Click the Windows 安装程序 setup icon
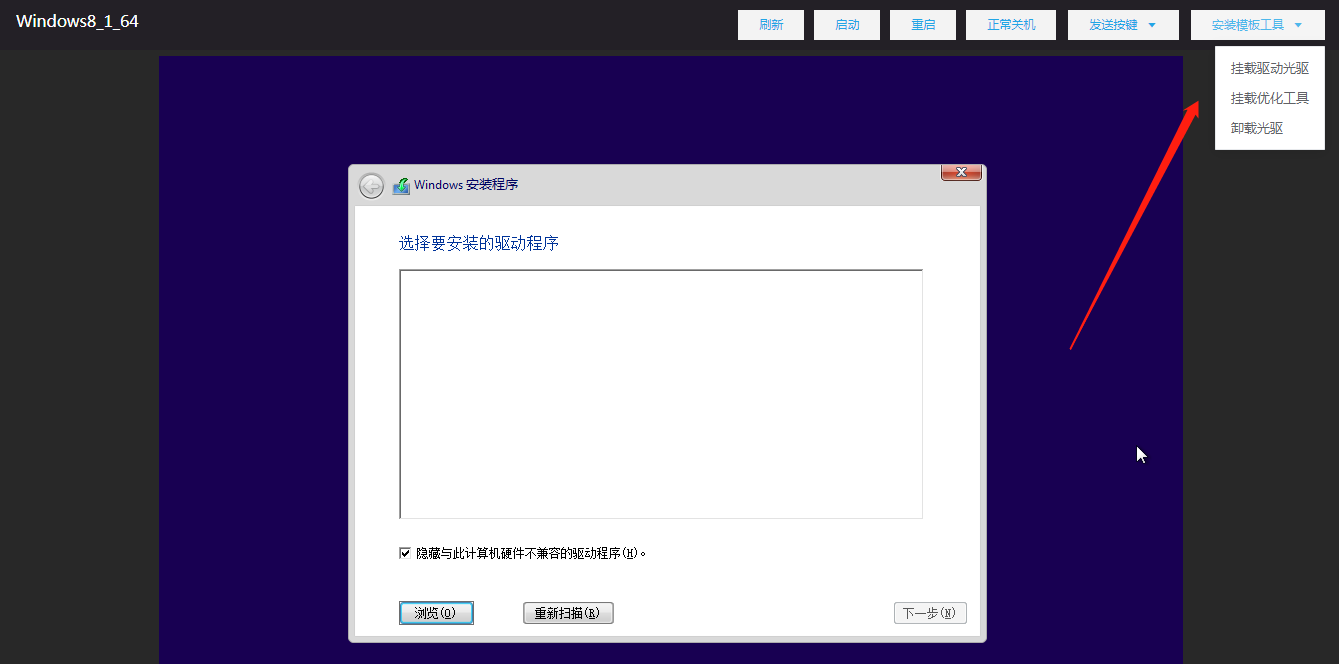The width and height of the screenshot is (1339, 664). [401, 185]
